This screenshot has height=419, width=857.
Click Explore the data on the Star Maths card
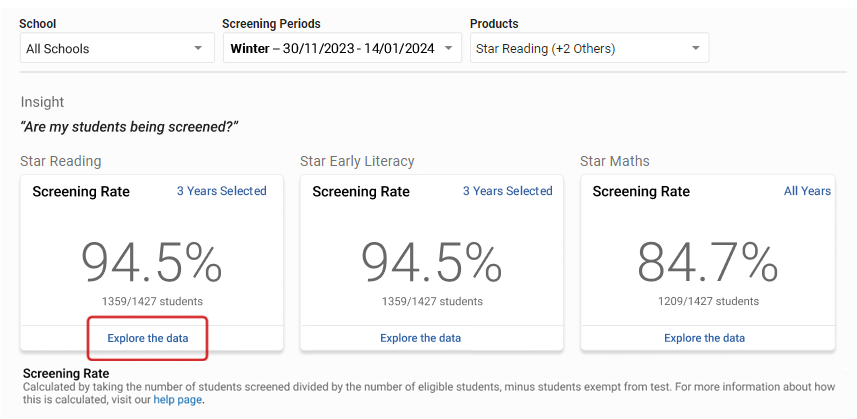pos(704,338)
